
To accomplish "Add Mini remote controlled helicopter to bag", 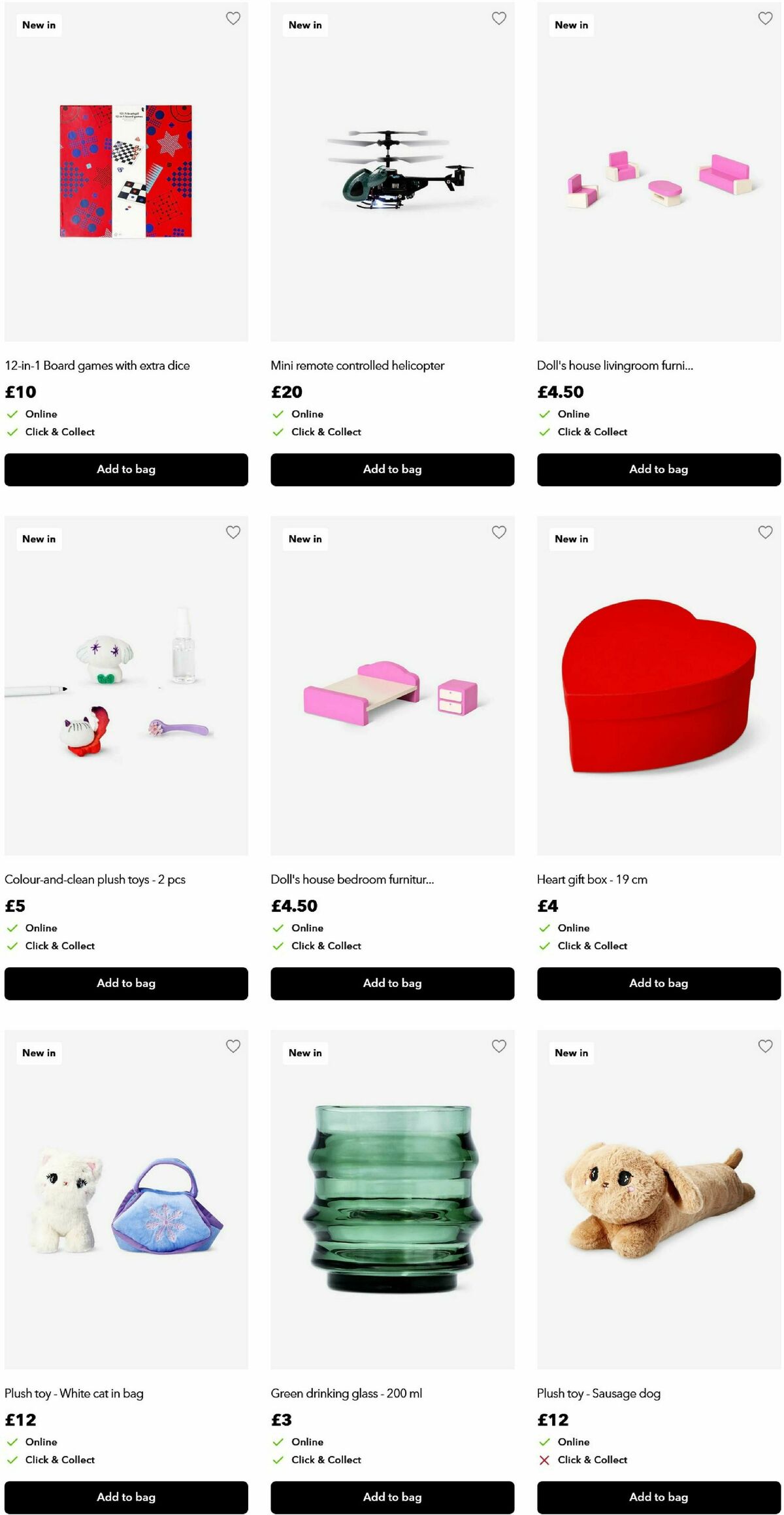I will click(392, 469).
